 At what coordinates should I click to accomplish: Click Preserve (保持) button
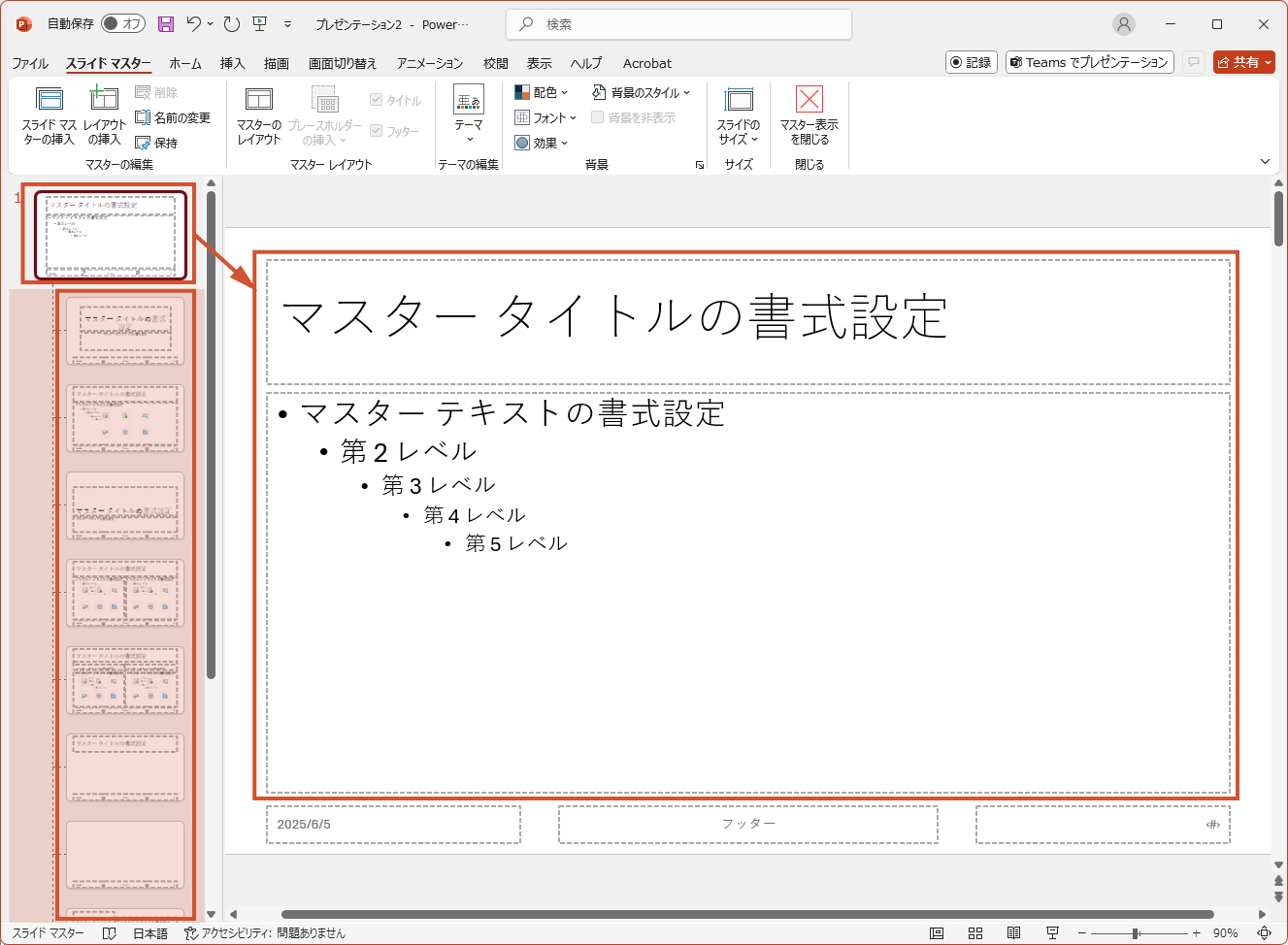[x=156, y=143]
